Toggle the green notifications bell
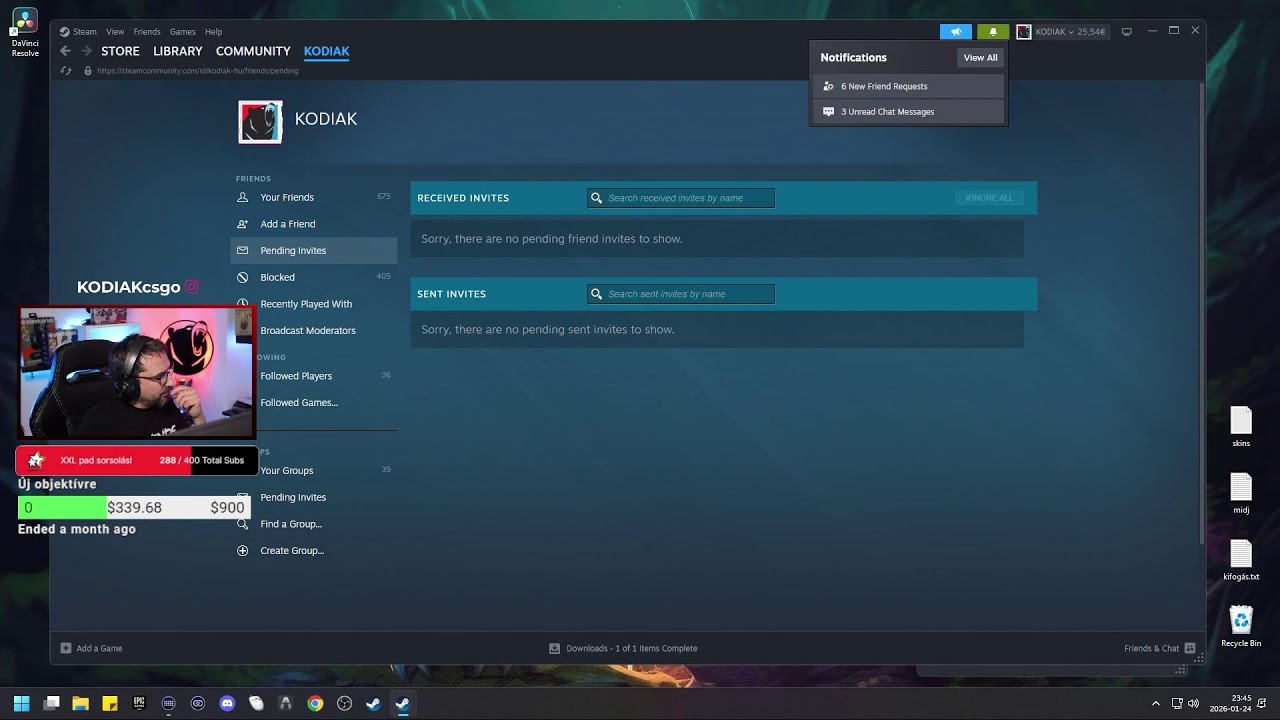This screenshot has width=1280, height=720. 993,32
